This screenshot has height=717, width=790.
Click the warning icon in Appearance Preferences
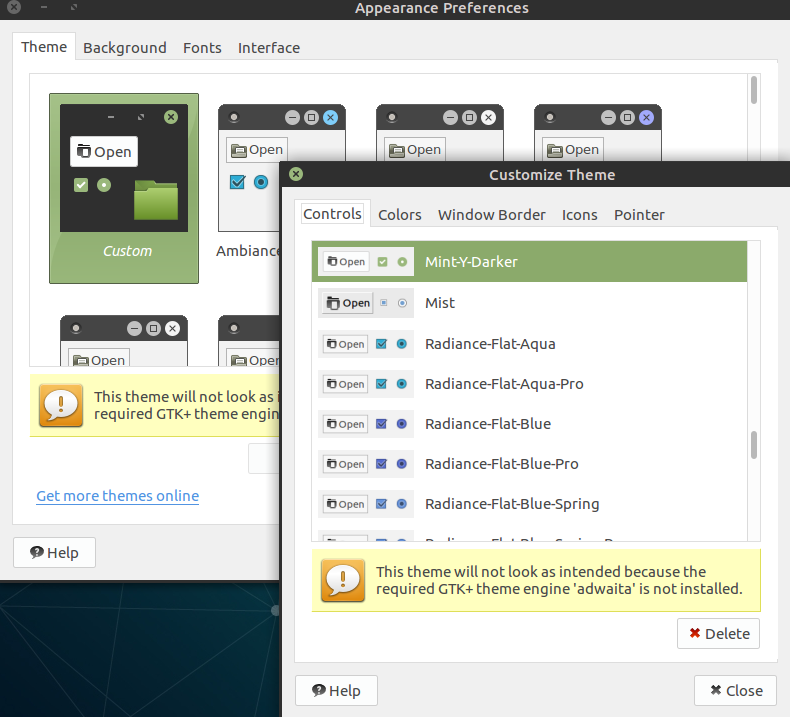click(61, 405)
